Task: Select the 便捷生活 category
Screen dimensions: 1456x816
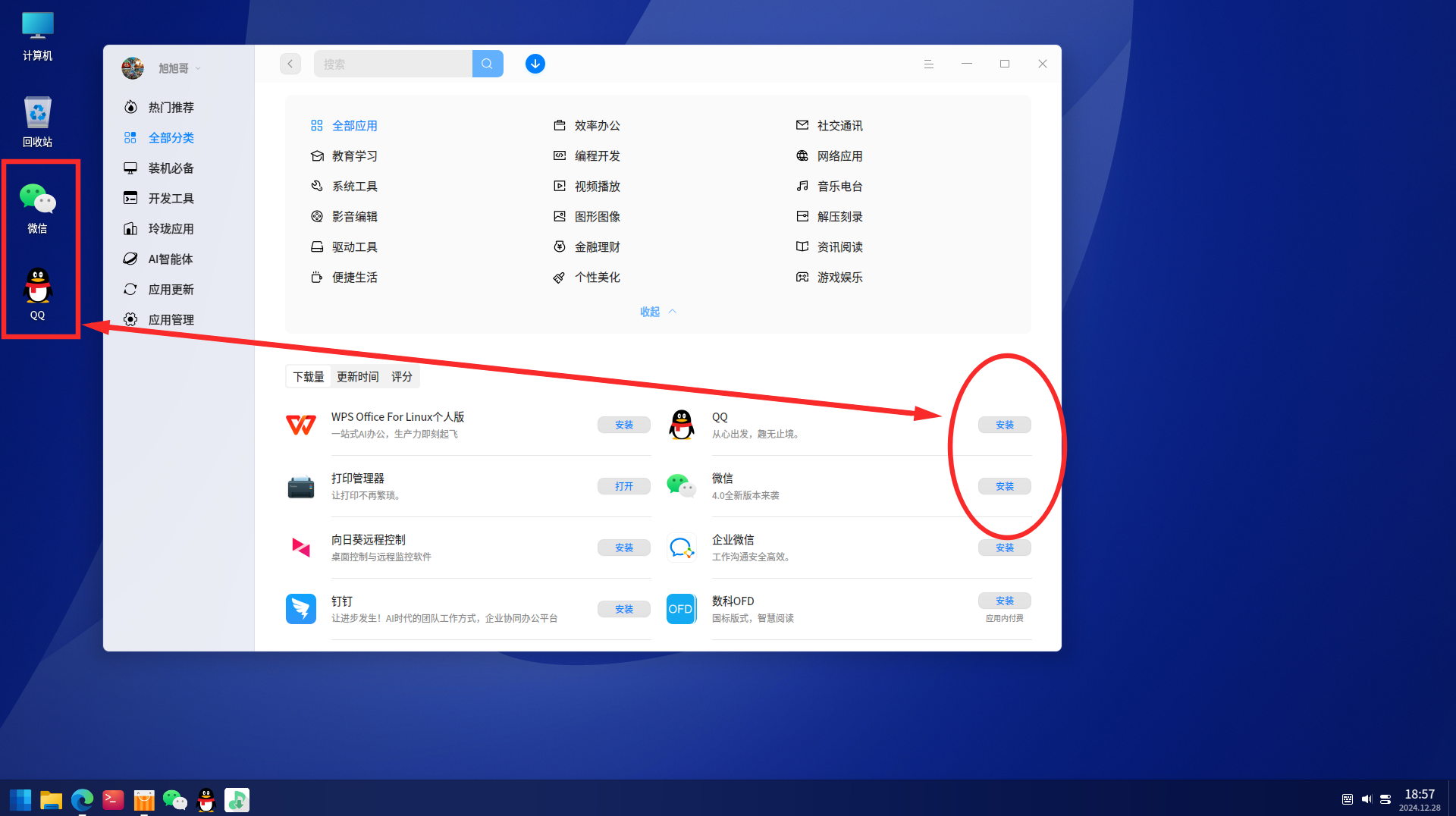Action: coord(344,277)
